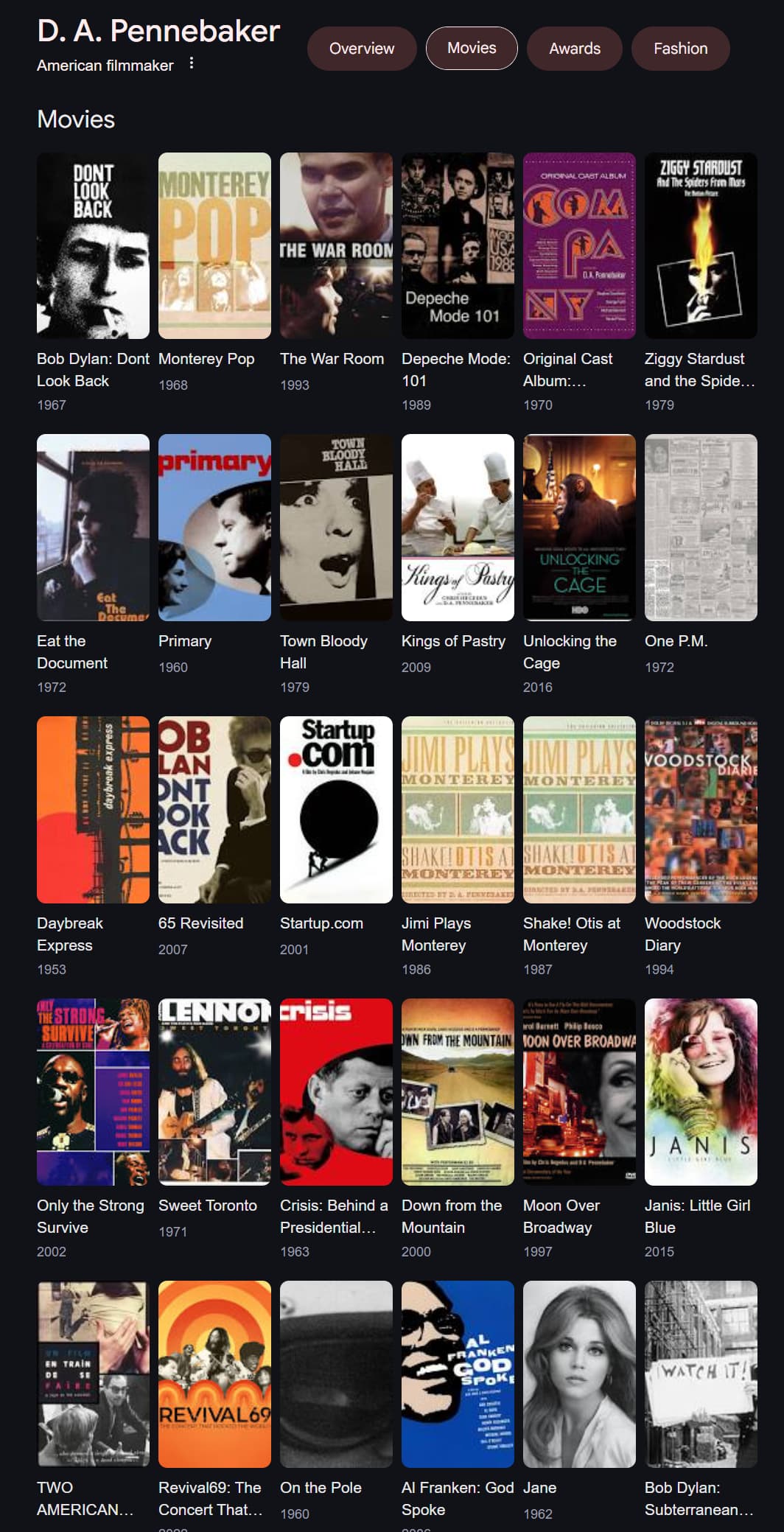Open the 'Startup.com' title link
The image size is (784, 1532).
(x=321, y=923)
